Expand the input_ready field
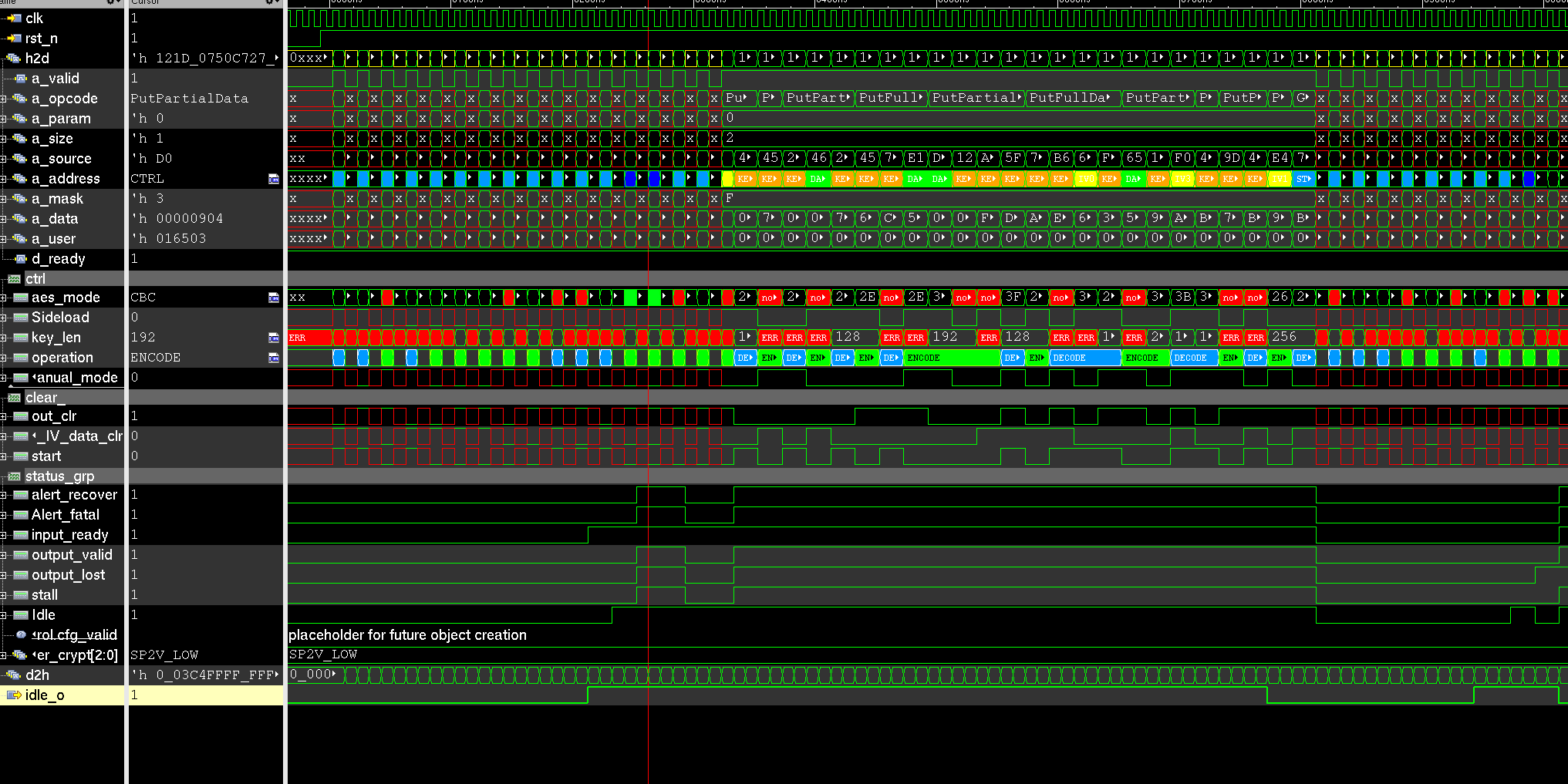Viewport: 1568px width, 784px height. (4, 534)
